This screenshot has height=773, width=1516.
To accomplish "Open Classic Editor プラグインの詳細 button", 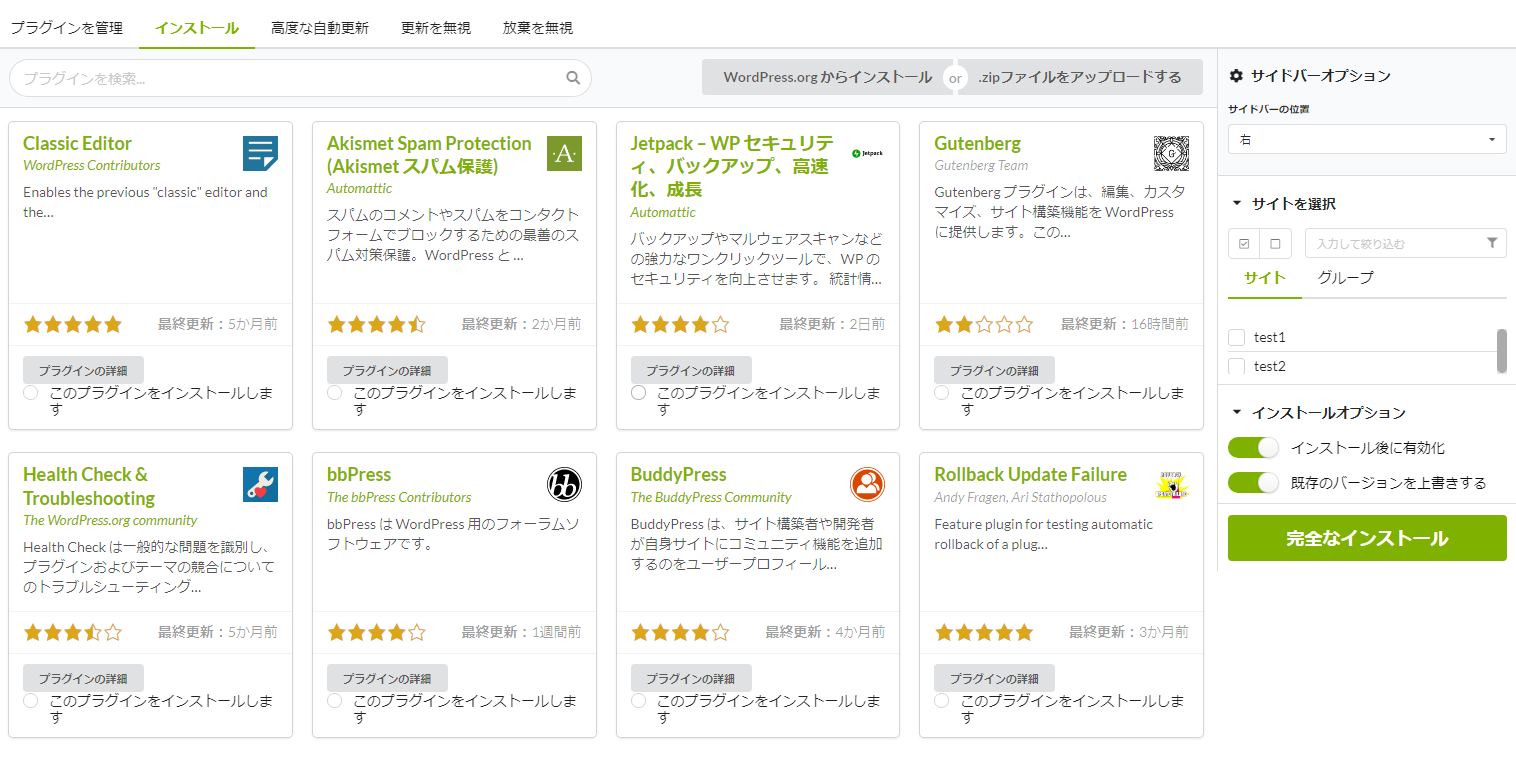I will (x=83, y=370).
